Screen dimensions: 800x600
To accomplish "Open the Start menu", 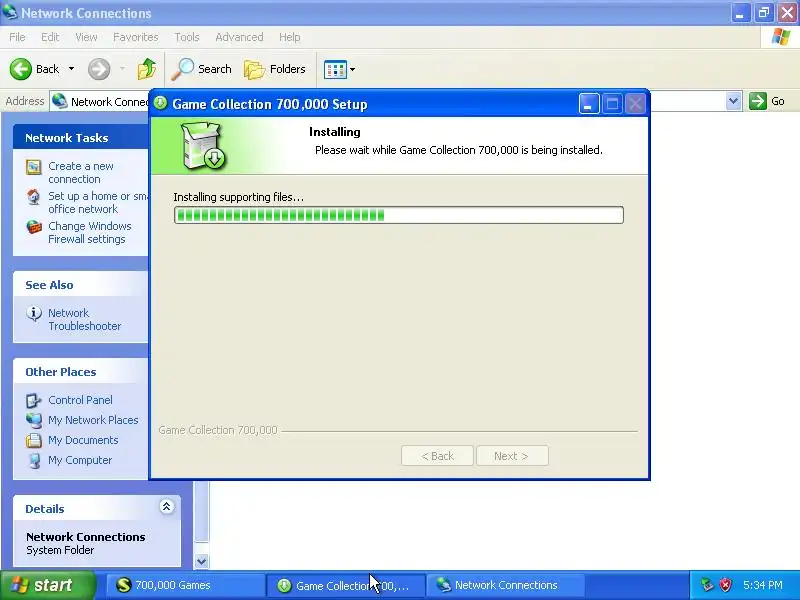I will tap(47, 585).
